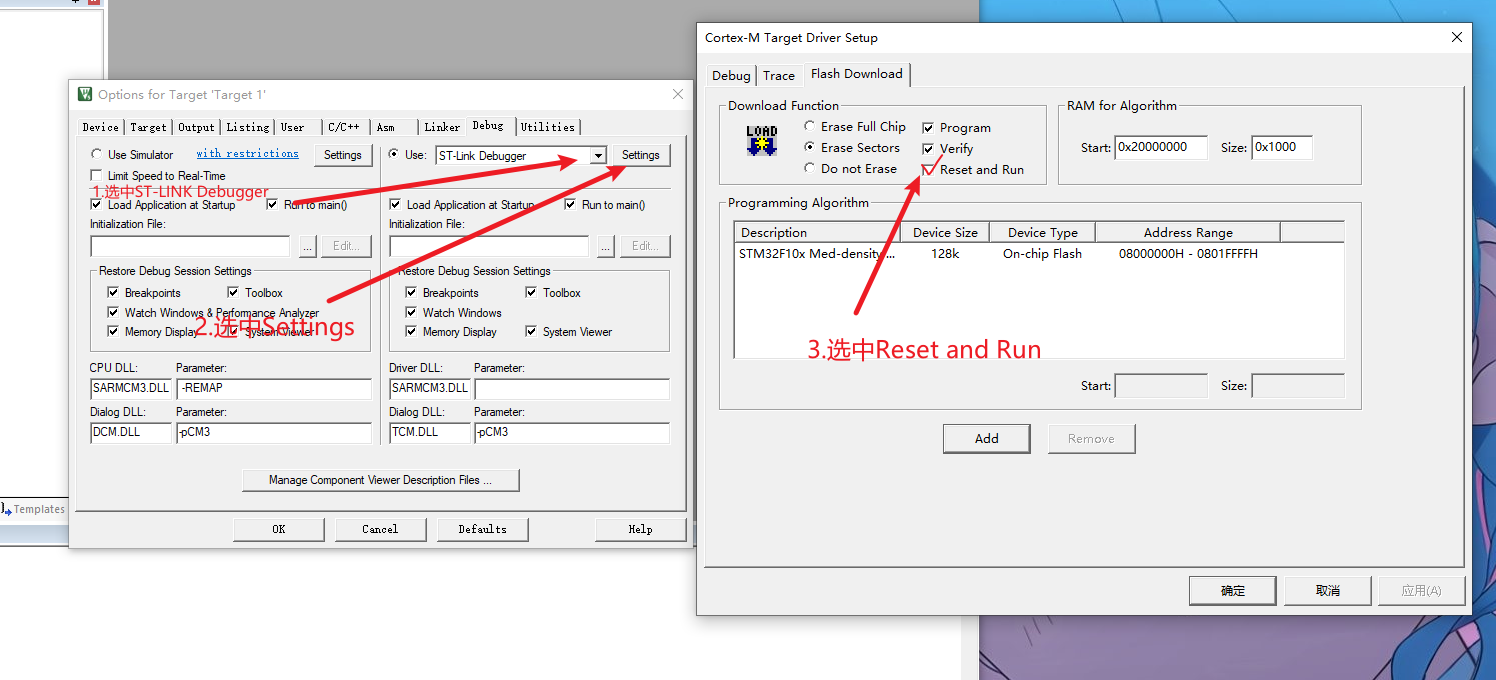Screen dimensions: 1496x680
Task: Click RAM for Algorithm Start field
Action: coord(1161,147)
